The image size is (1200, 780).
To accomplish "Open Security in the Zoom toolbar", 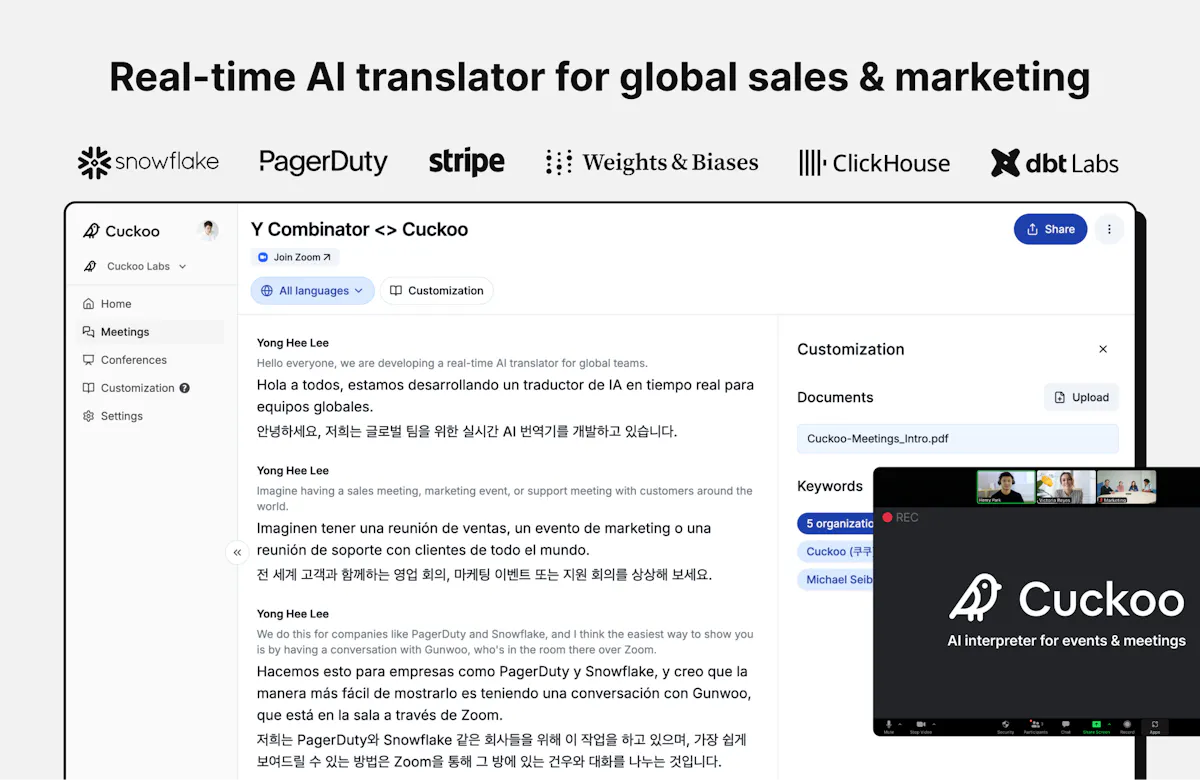I will tap(1005, 726).
